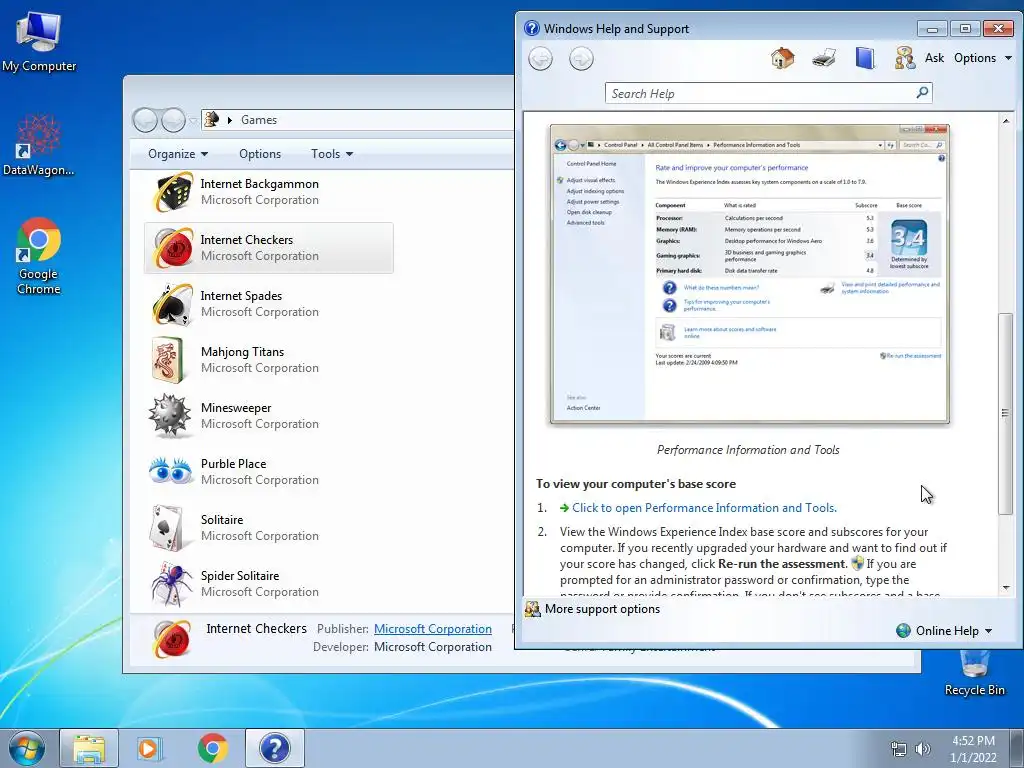This screenshot has height=768, width=1024.
Task: Click the Show desktop strip at the taskbar's end
Action: tap(1017, 748)
